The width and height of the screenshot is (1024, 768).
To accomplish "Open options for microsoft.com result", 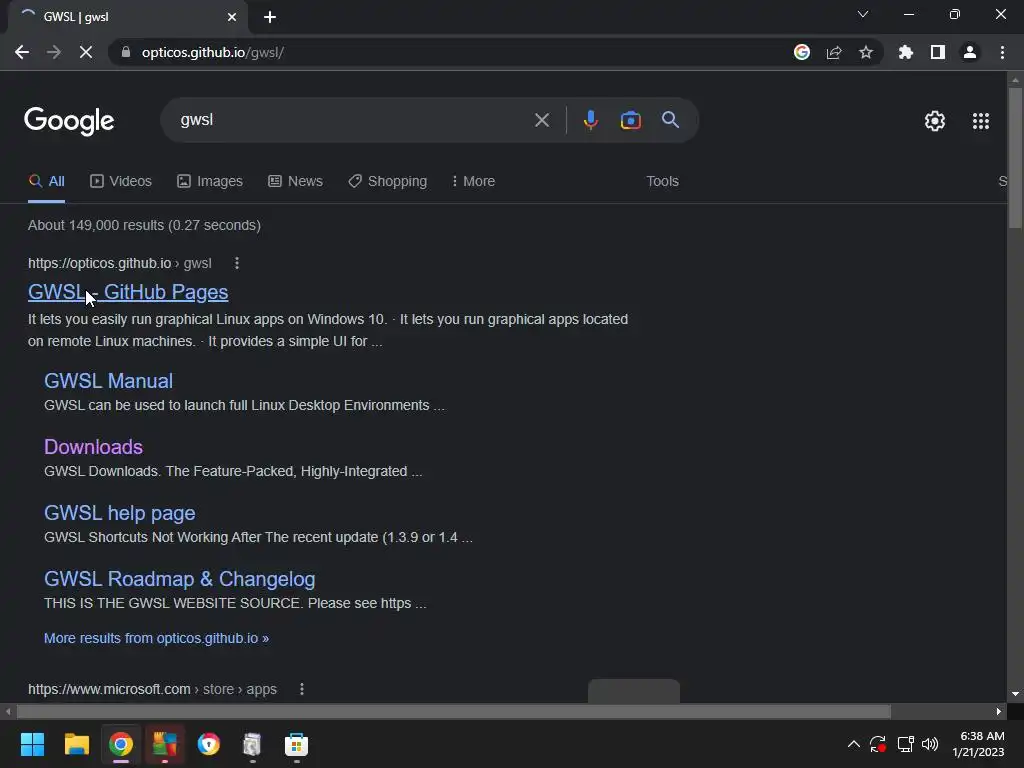I will 301,689.
